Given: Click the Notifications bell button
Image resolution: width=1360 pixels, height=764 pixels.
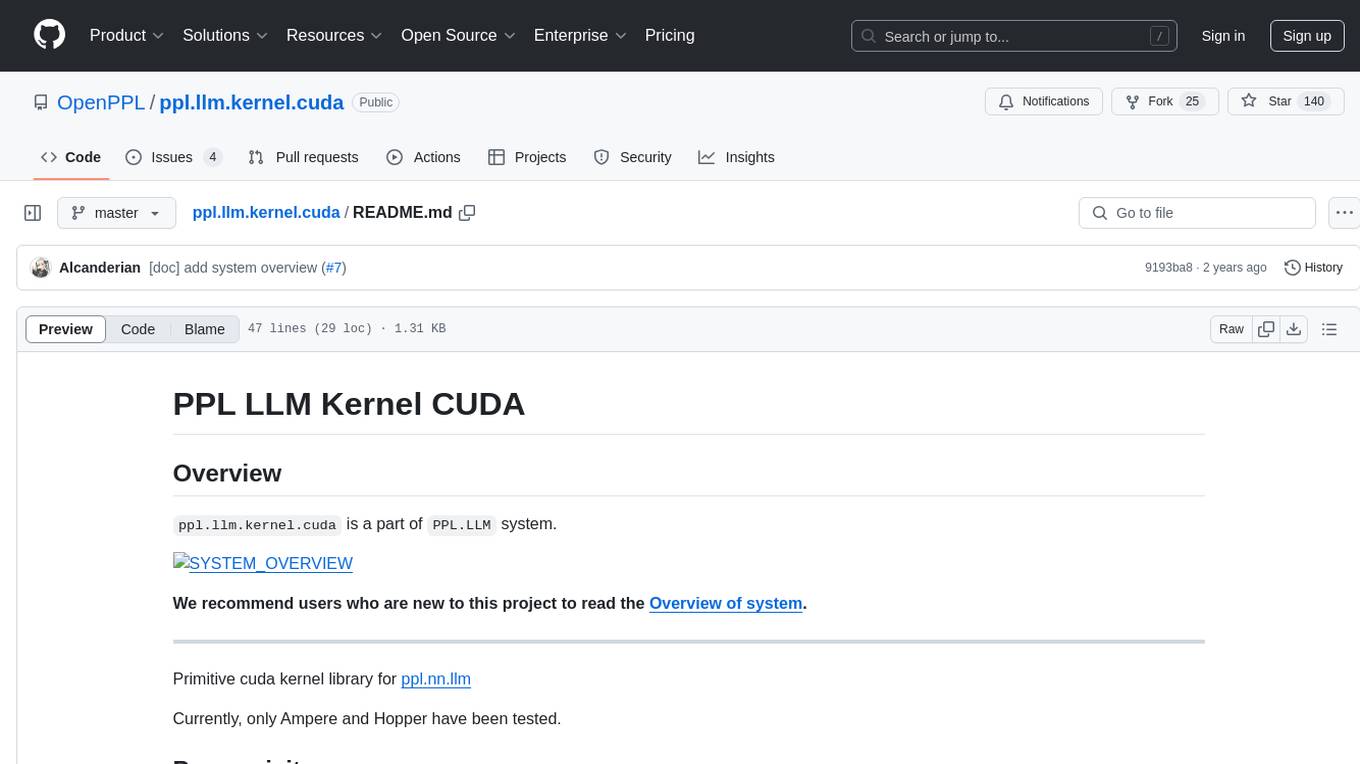Looking at the screenshot, I should point(1044,101).
